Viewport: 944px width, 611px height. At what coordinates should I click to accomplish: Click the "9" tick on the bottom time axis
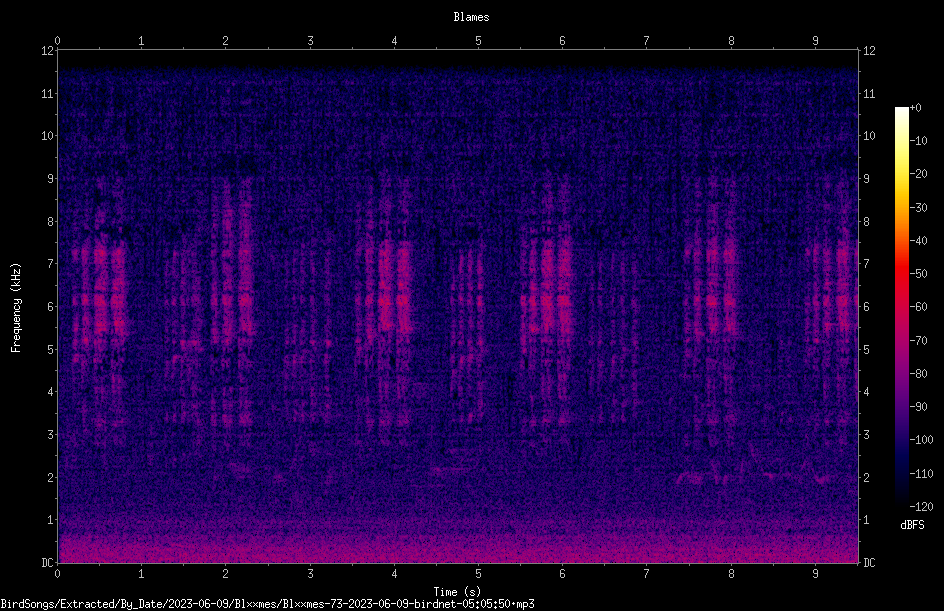(815, 574)
